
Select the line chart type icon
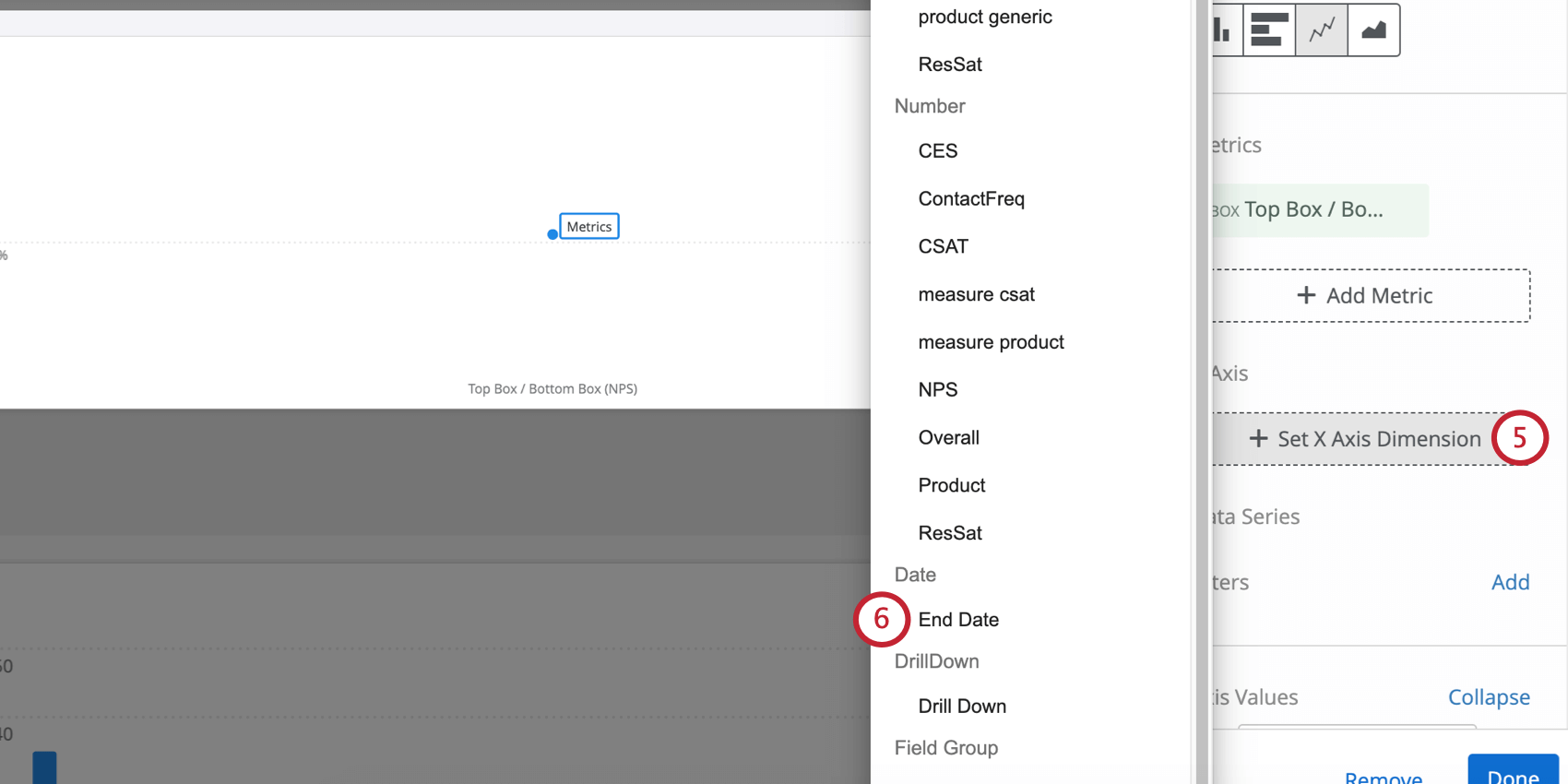pos(1322,30)
